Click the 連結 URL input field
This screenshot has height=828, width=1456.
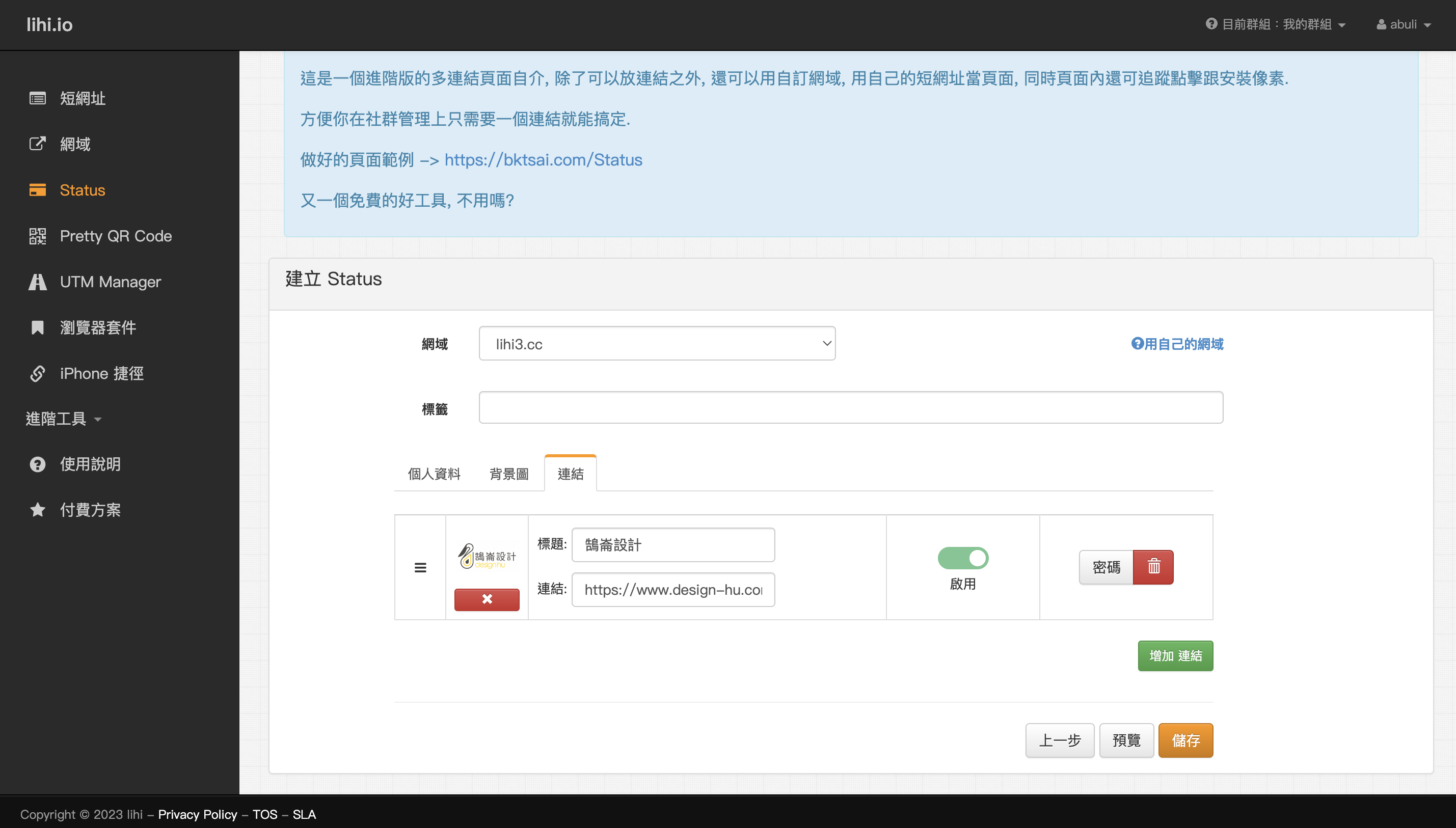pyautogui.click(x=673, y=590)
